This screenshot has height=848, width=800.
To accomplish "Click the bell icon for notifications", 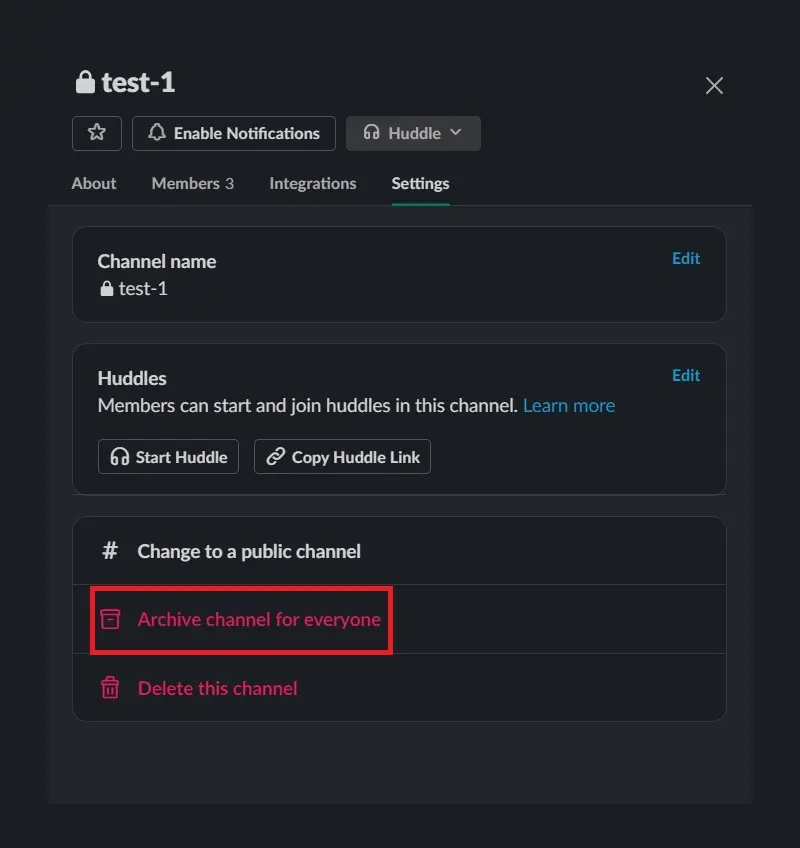I will coord(157,133).
